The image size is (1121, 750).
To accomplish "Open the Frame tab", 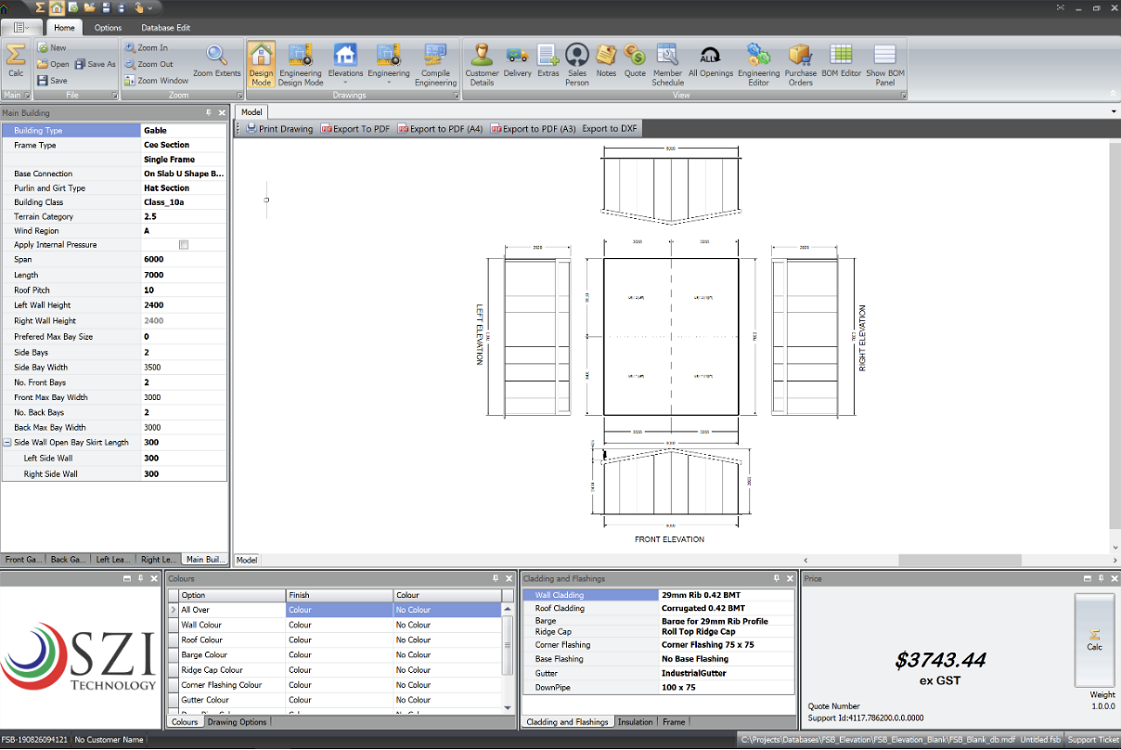I will pyautogui.click(x=673, y=722).
